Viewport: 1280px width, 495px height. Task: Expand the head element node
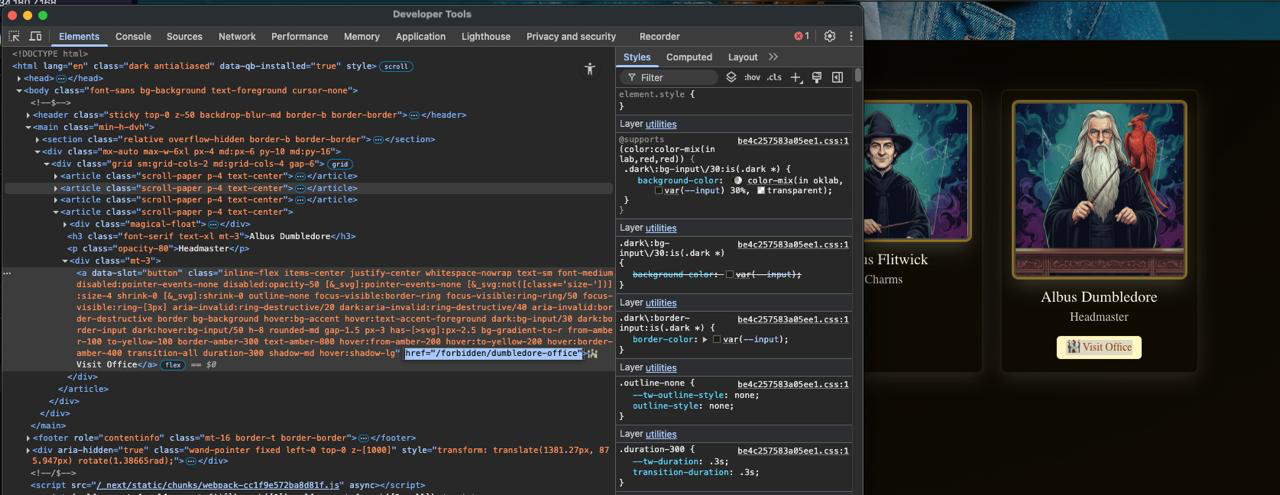(x=21, y=78)
